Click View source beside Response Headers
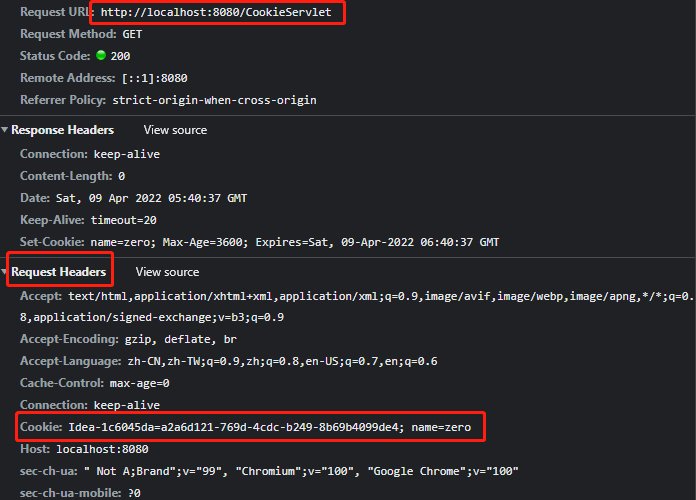The height and width of the screenshot is (500, 696). (x=175, y=130)
